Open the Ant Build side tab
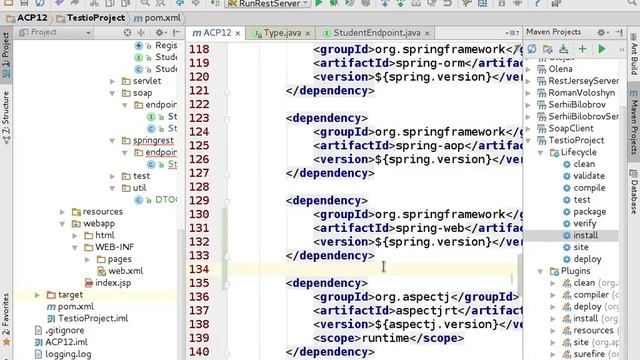This screenshot has height=360, width=640. tap(634, 53)
